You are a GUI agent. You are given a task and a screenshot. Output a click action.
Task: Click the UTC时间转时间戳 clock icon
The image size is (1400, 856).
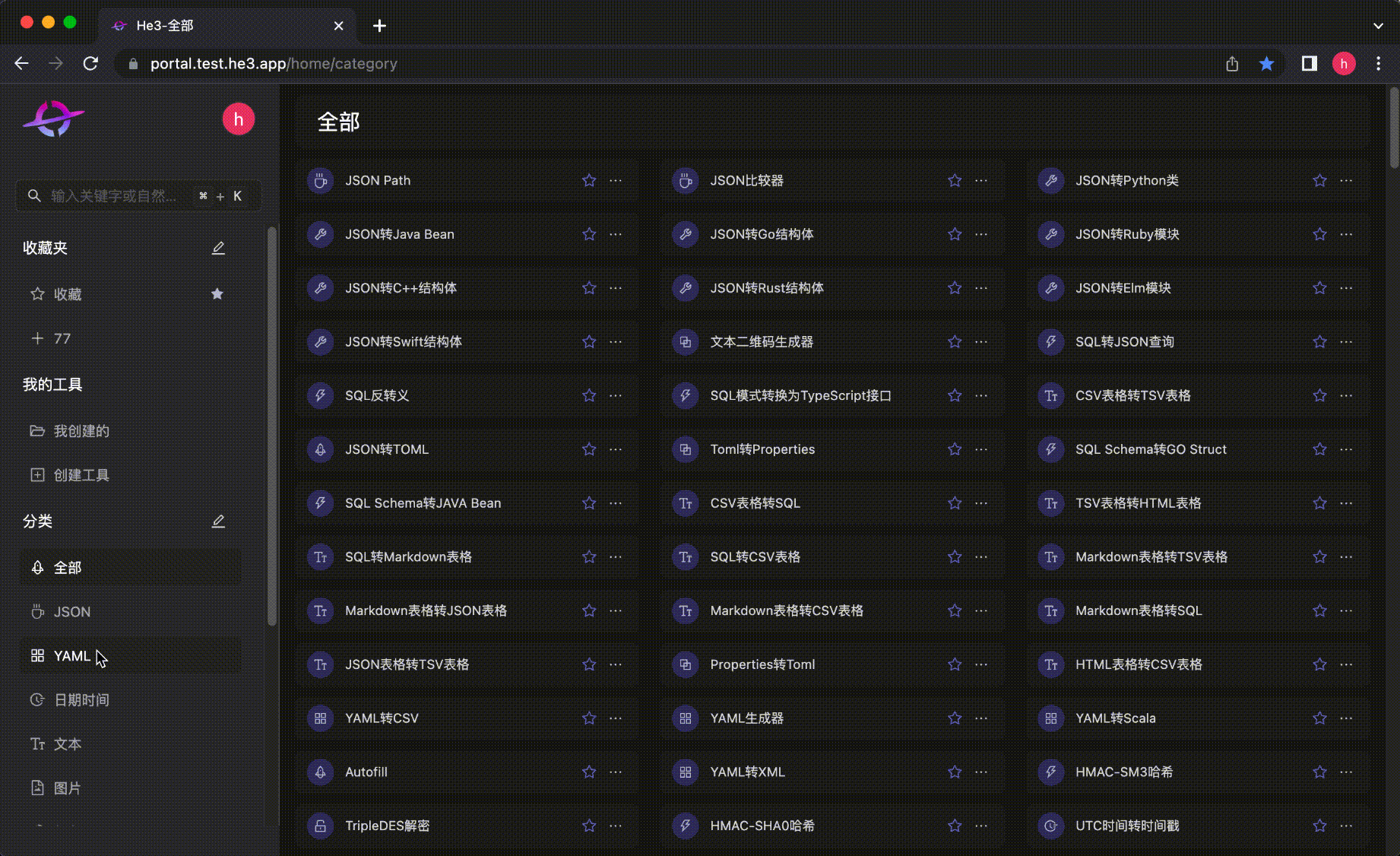[x=1050, y=826]
